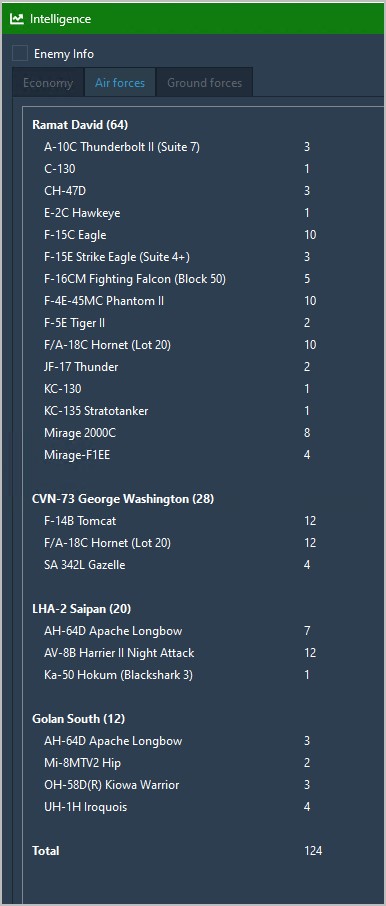386x906 pixels.
Task: Click the Intelligence chart icon in title bar
Action: (x=17, y=18)
